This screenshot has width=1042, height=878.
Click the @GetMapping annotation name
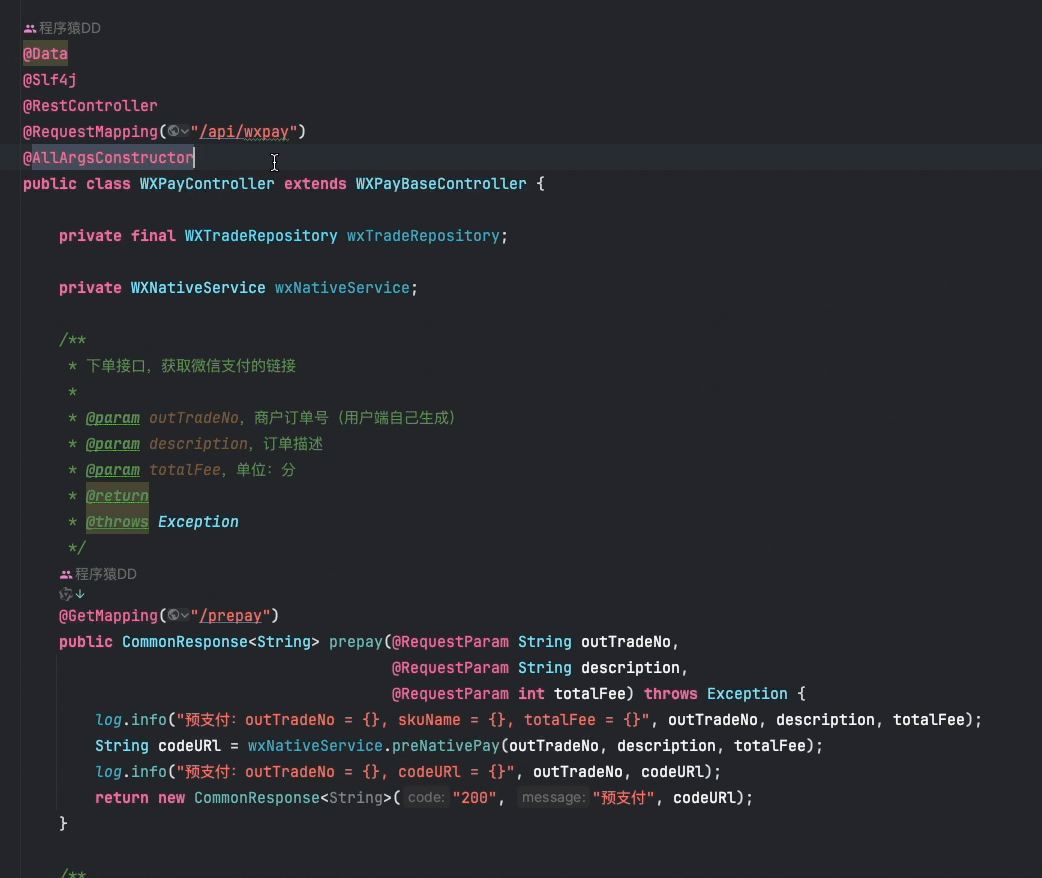click(x=108, y=615)
